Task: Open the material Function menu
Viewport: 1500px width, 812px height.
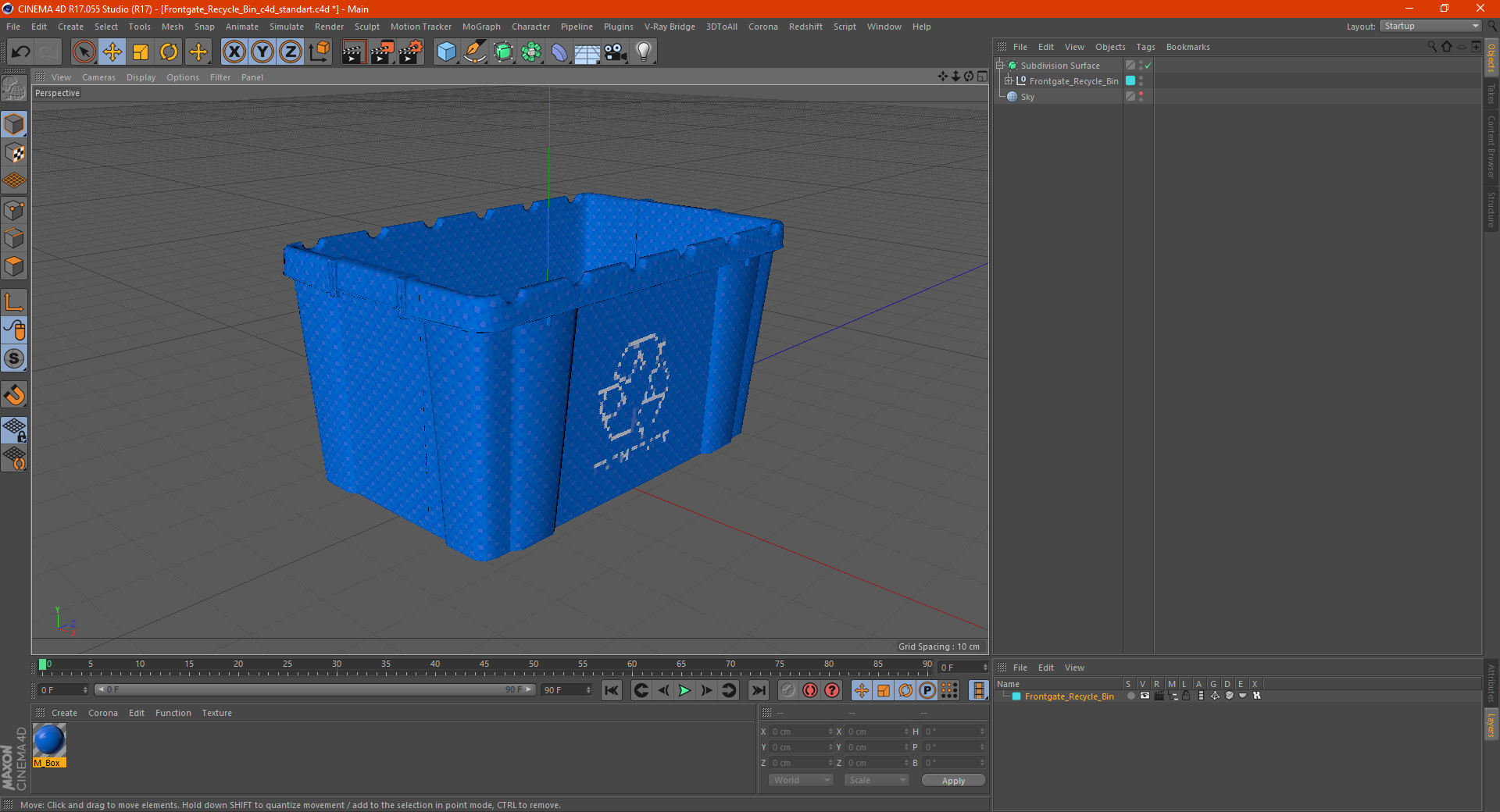Action: (x=173, y=713)
